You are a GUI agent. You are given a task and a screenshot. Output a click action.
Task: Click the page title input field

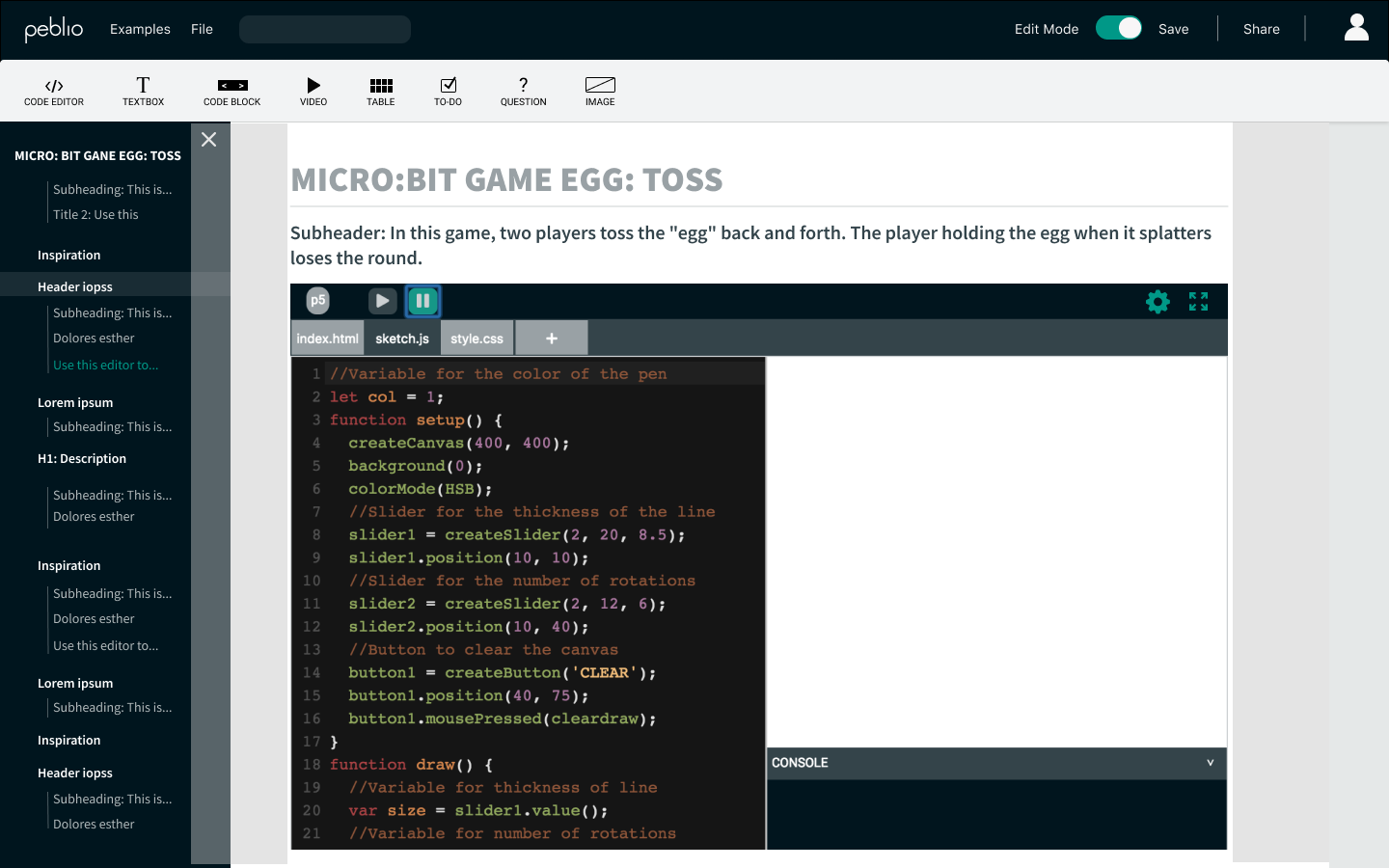coord(325,29)
